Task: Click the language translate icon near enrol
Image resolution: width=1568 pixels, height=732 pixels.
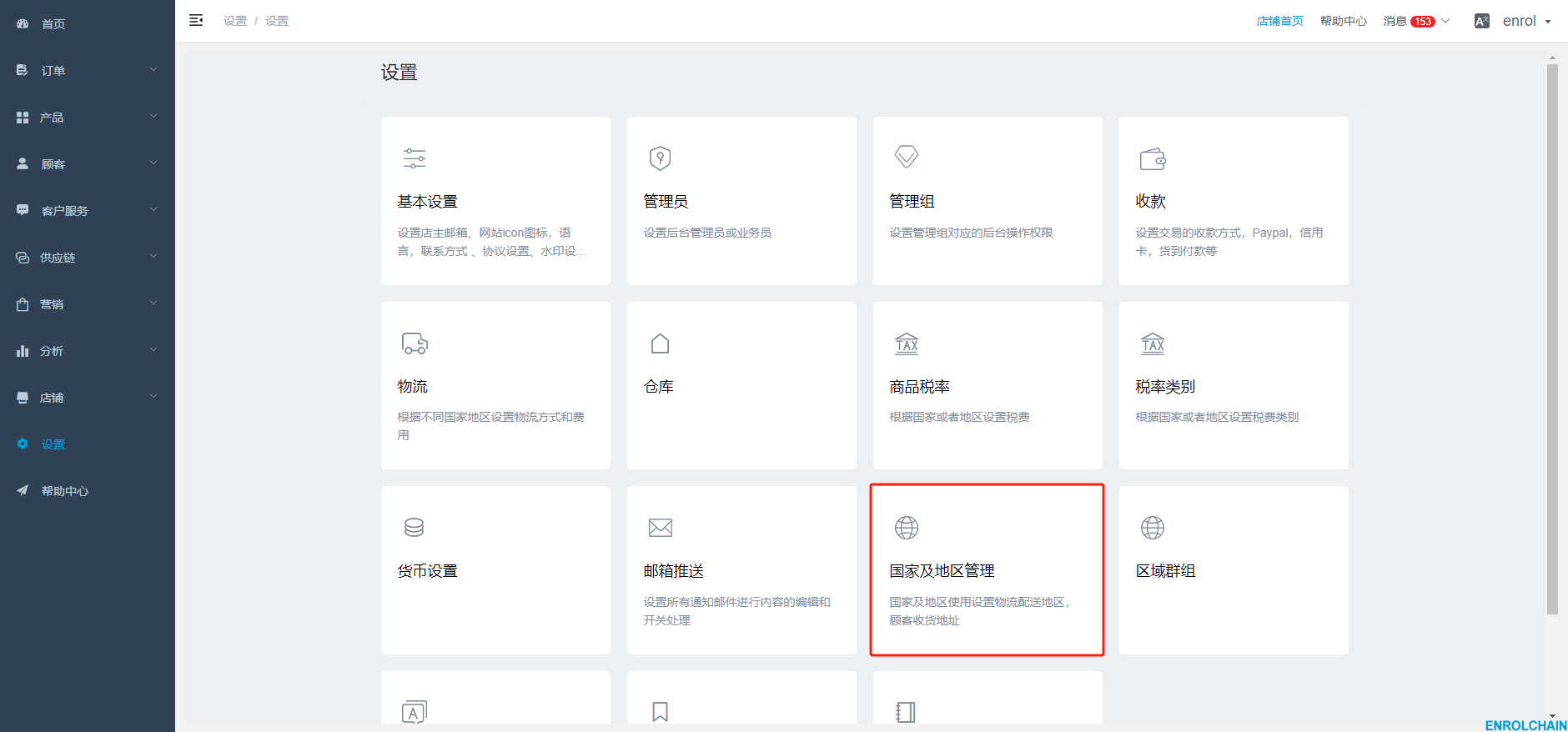Action: 1482,21
